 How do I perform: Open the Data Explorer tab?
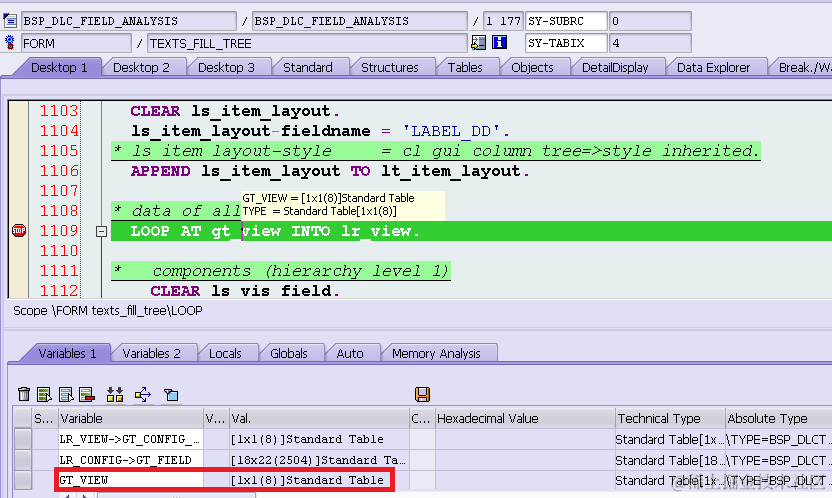[x=713, y=67]
